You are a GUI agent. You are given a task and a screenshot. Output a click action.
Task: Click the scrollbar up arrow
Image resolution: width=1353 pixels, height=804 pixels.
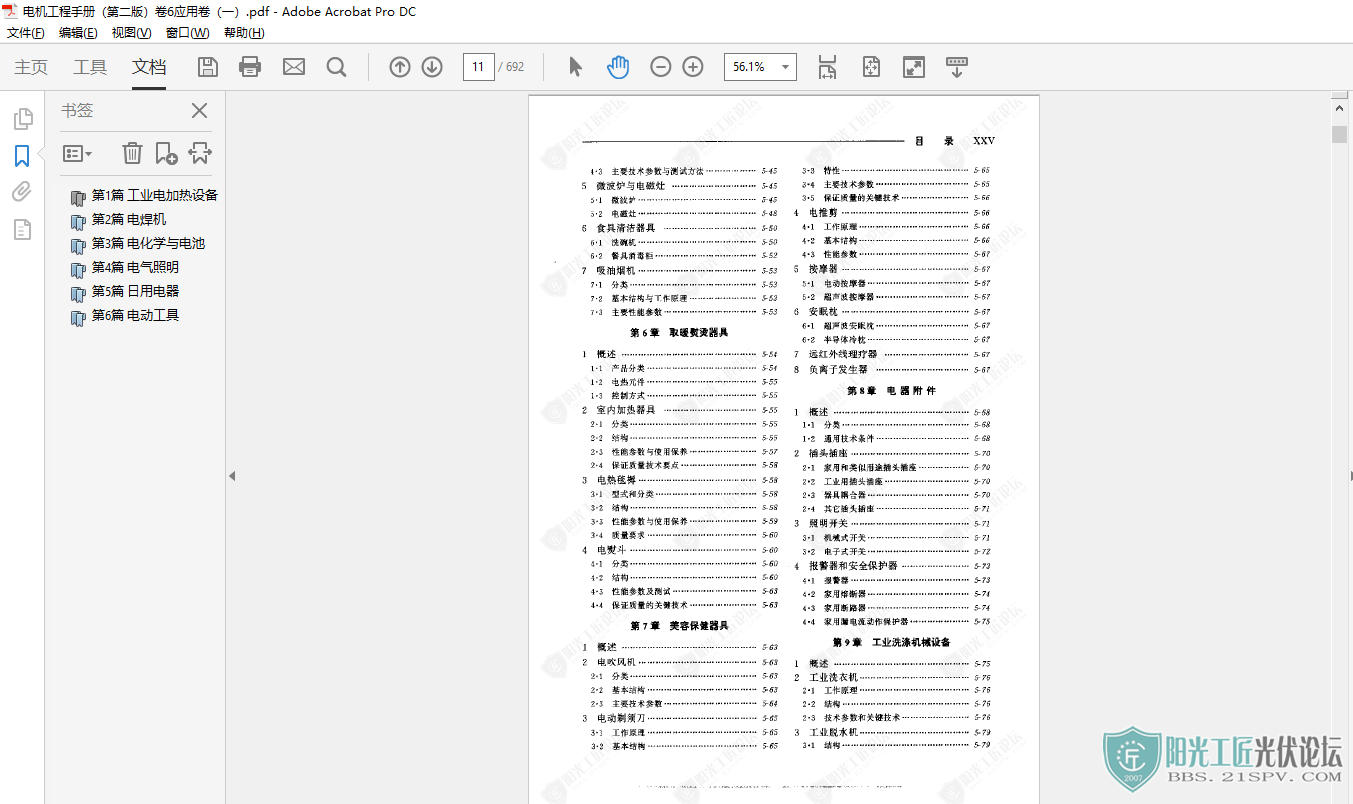pos(1340,106)
